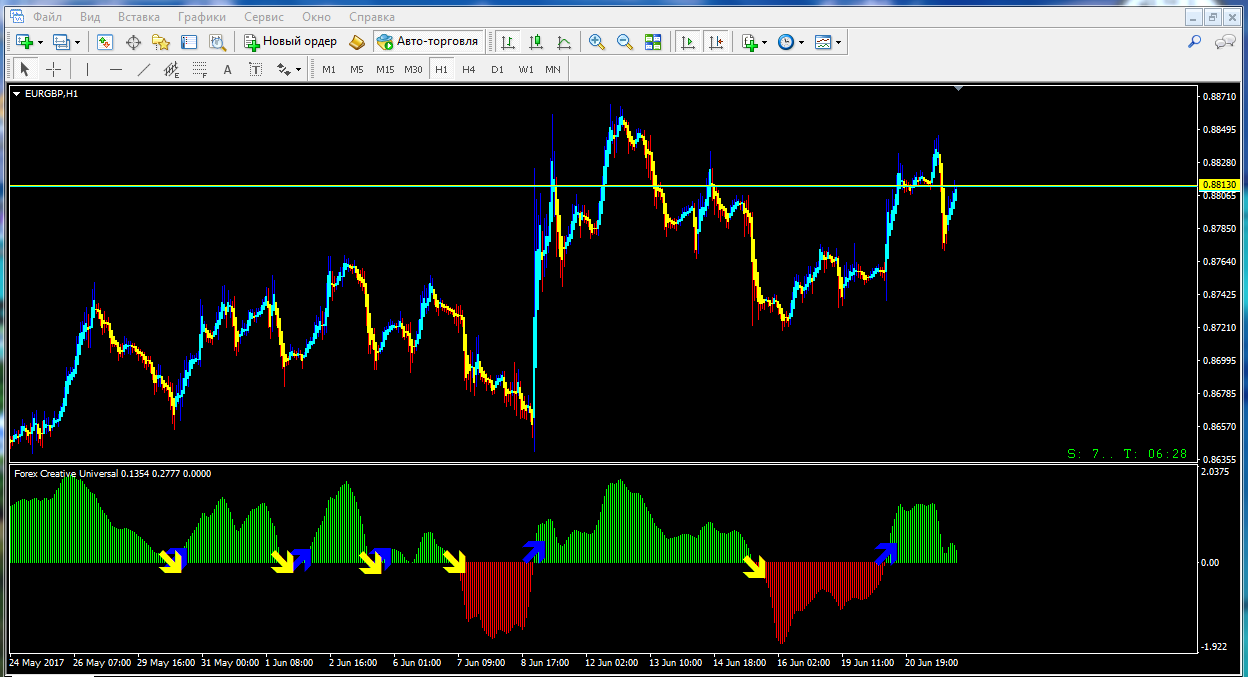The width and height of the screenshot is (1248, 677).
Task: Expand the arrows objects dropdown
Action: tap(298, 69)
